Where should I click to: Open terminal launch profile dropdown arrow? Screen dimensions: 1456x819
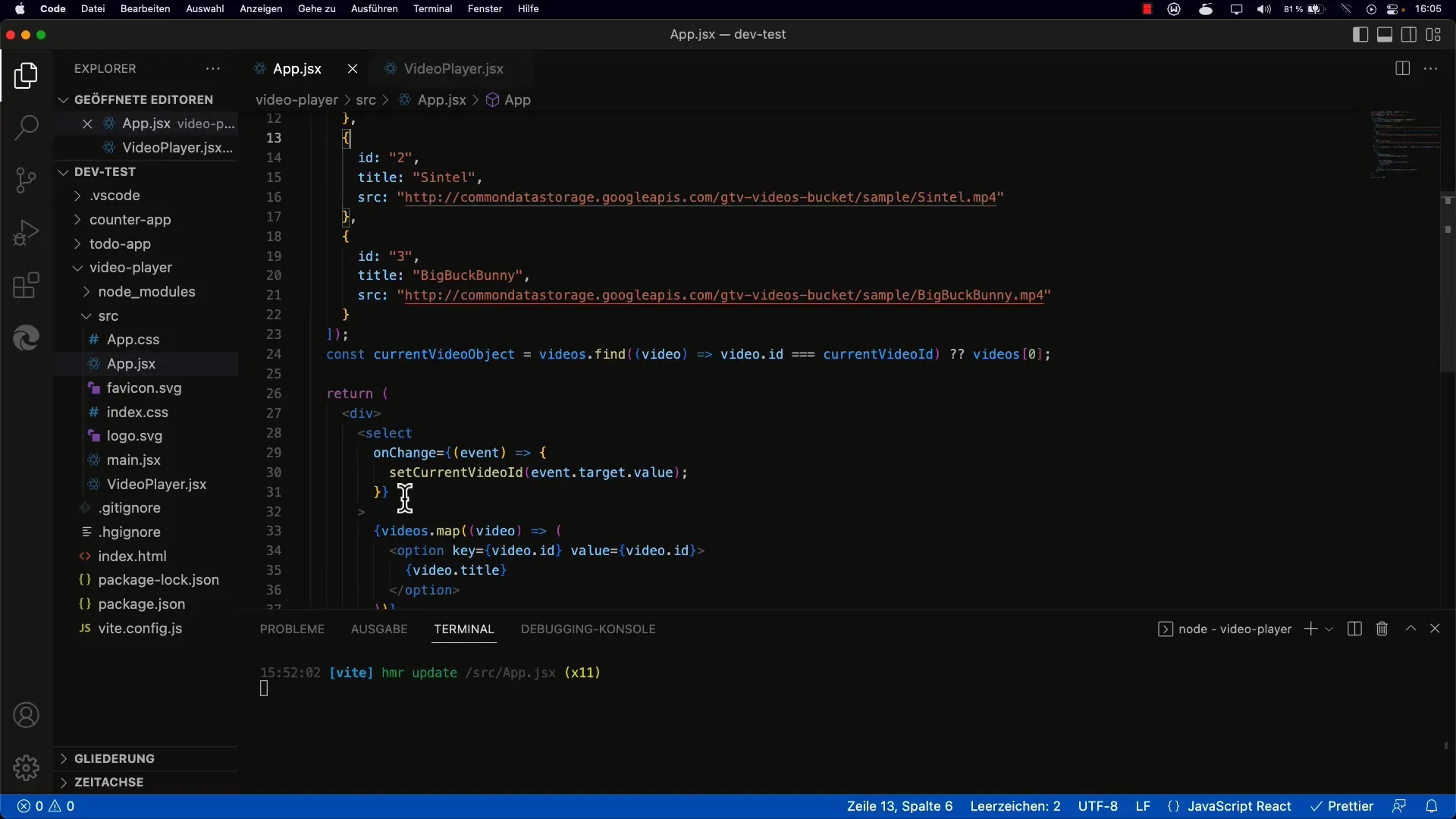point(1329,629)
